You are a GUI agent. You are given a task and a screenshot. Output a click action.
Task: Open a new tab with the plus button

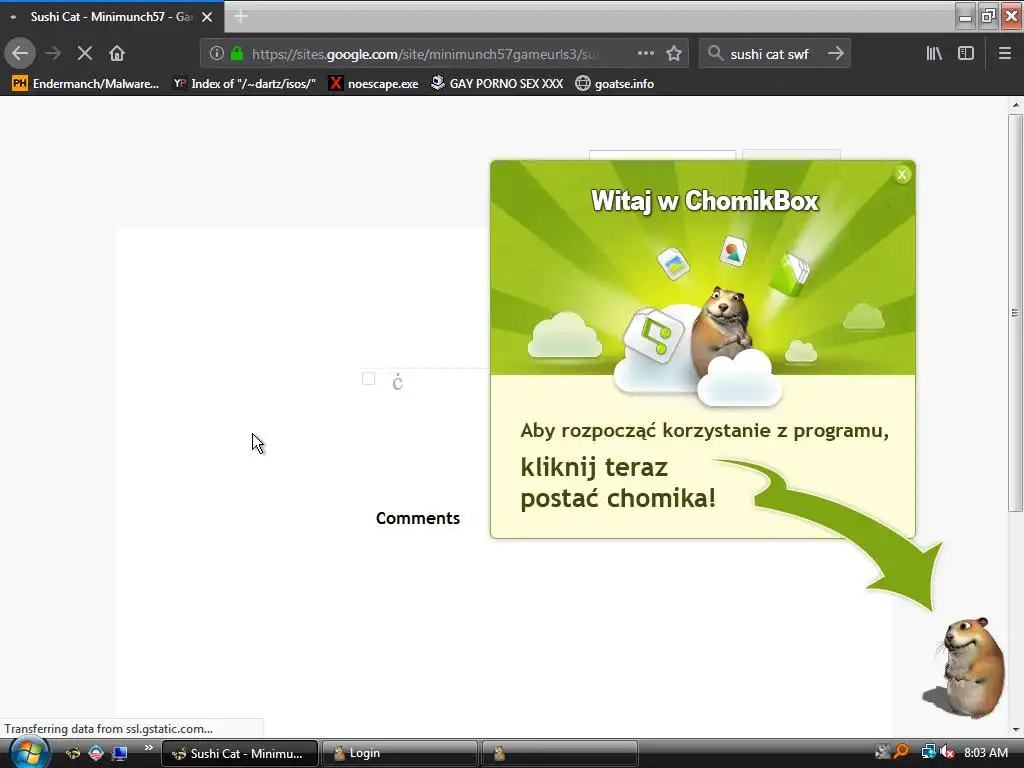(241, 17)
